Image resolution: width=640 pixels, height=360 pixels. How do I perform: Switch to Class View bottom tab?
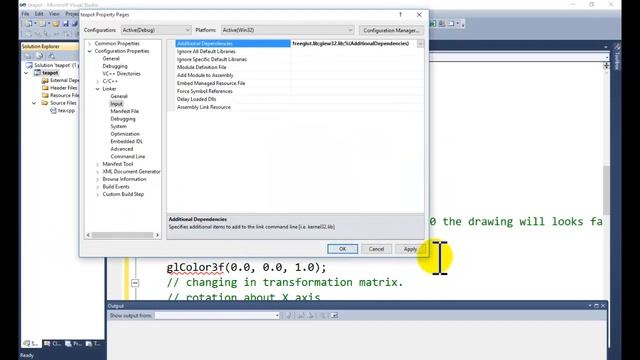(x=52, y=344)
